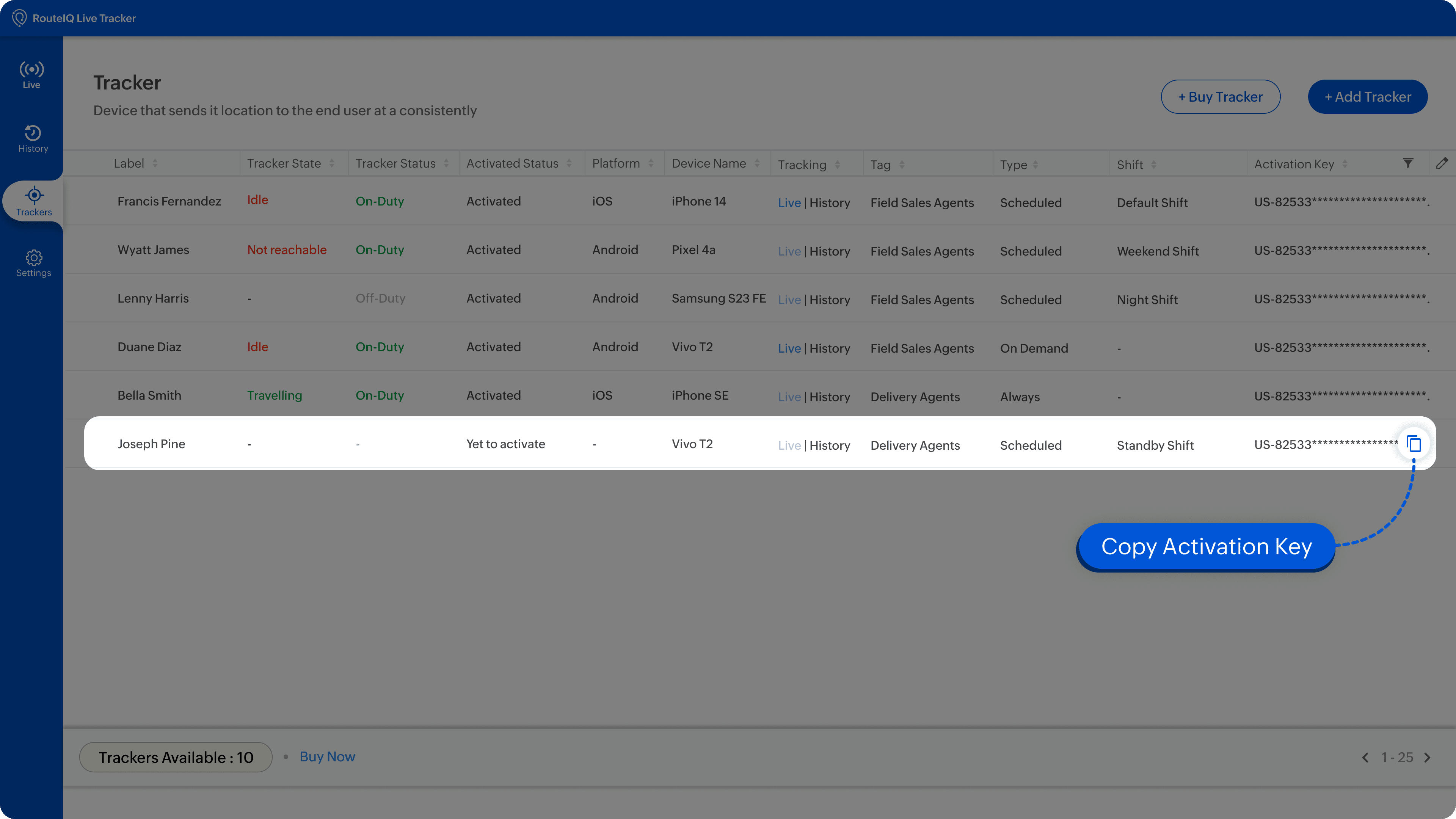Click the Trackers Available: 10 badge

pos(176,758)
